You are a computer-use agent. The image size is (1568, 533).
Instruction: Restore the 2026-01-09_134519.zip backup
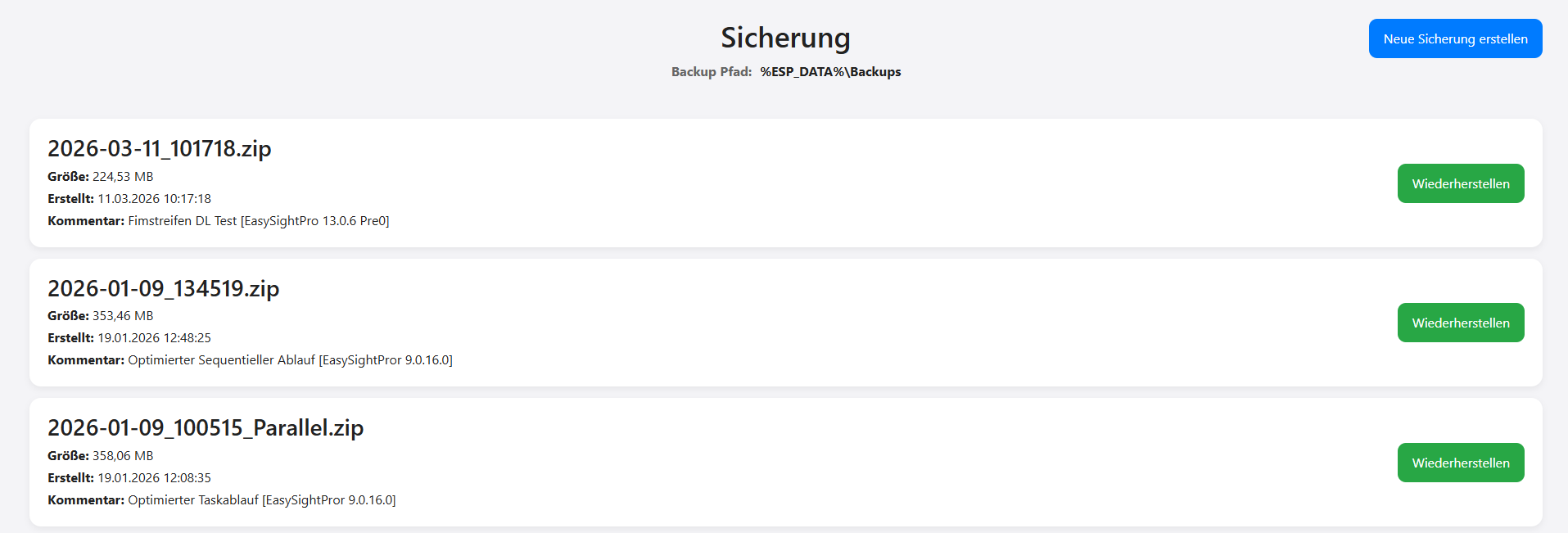click(1460, 323)
